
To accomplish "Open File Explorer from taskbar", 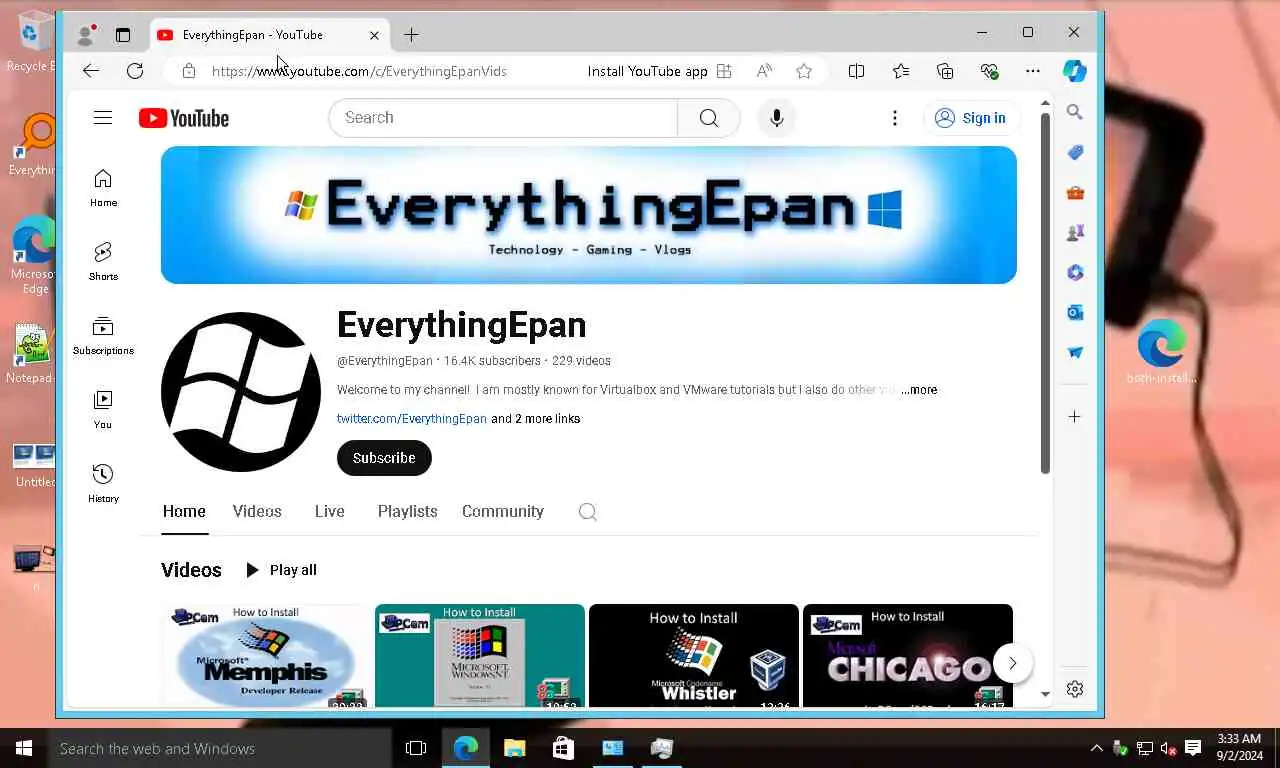I will [x=514, y=748].
